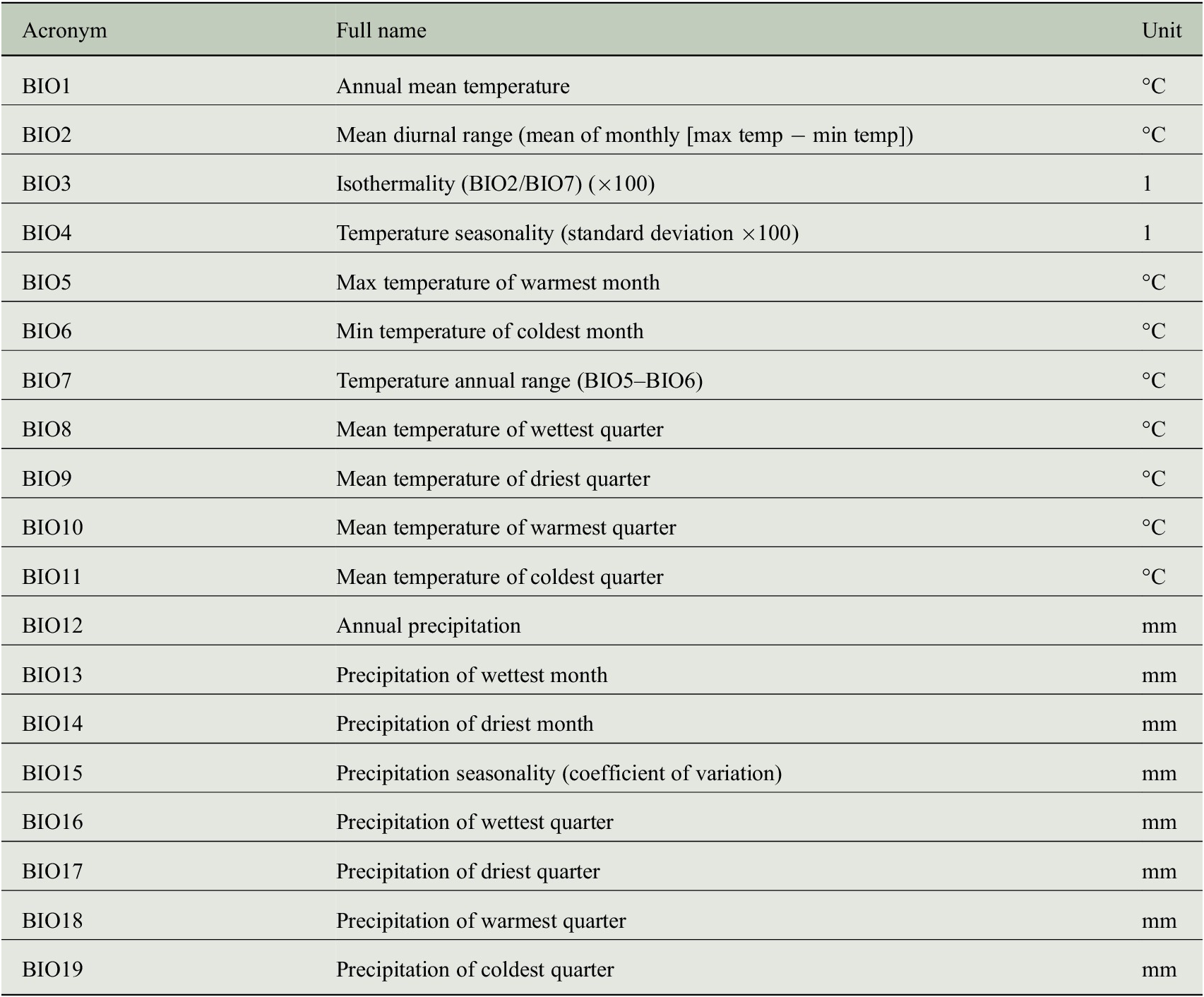
Task: Select the BIO4 acronym cell
Action: 47,233
